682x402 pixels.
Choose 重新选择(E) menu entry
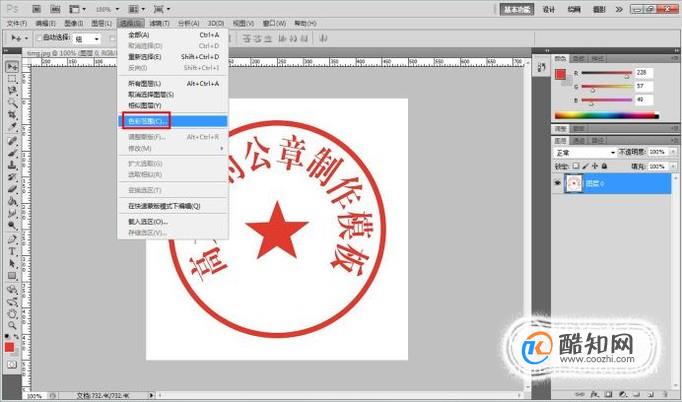173,57
